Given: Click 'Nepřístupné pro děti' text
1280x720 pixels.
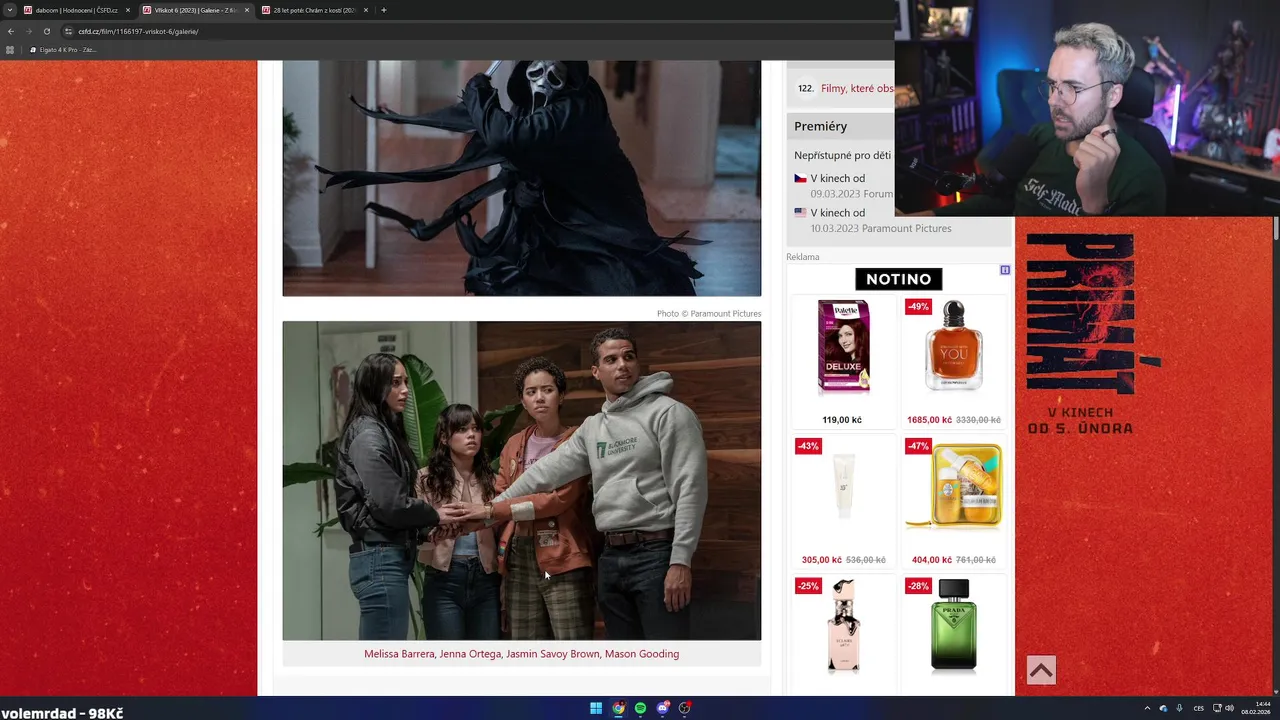Looking at the screenshot, I should click(x=842, y=155).
